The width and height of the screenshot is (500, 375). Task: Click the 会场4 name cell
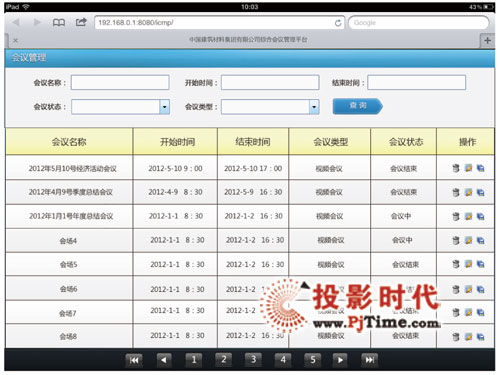pyautogui.click(x=68, y=241)
